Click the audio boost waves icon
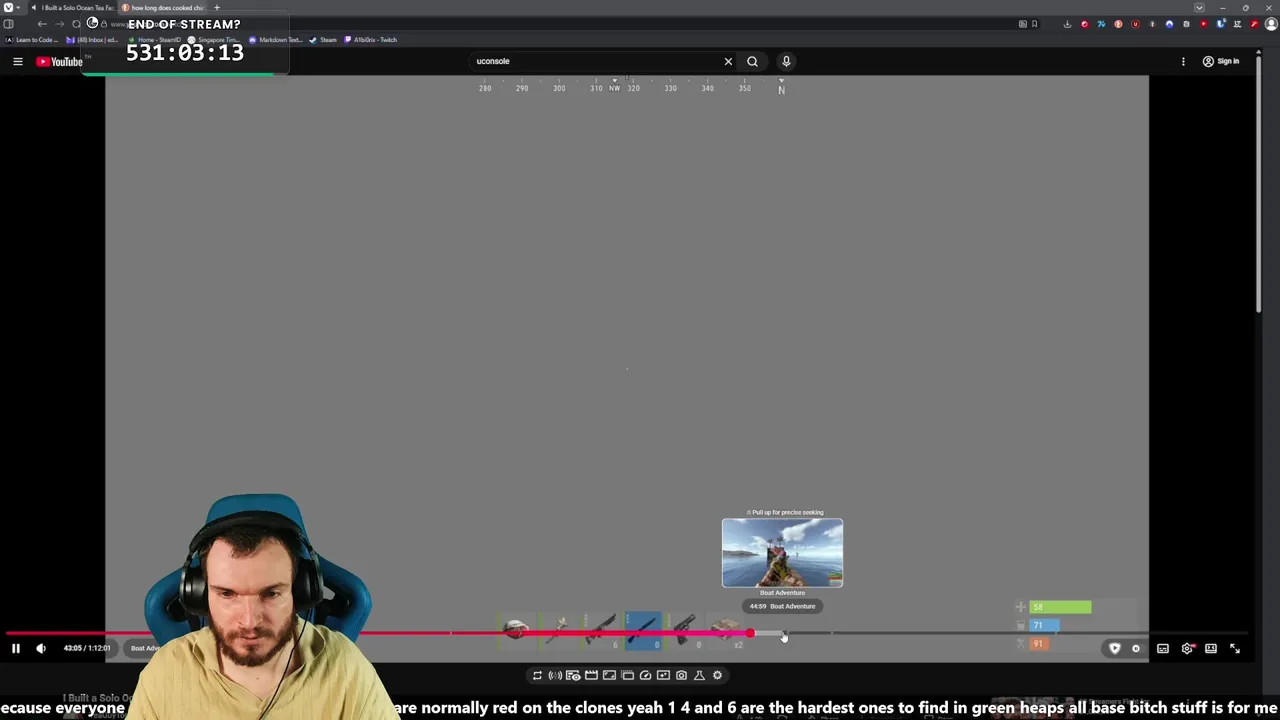Screen dimensions: 1280x720 [x=555, y=675]
